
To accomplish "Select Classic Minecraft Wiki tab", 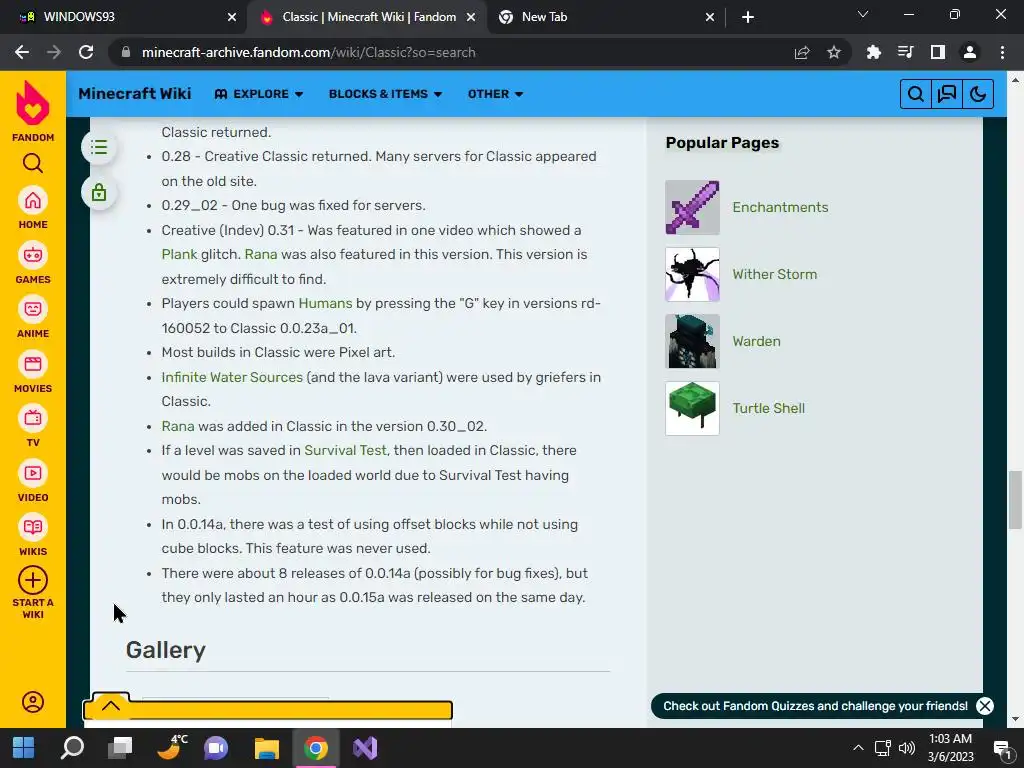I will 367,17.
